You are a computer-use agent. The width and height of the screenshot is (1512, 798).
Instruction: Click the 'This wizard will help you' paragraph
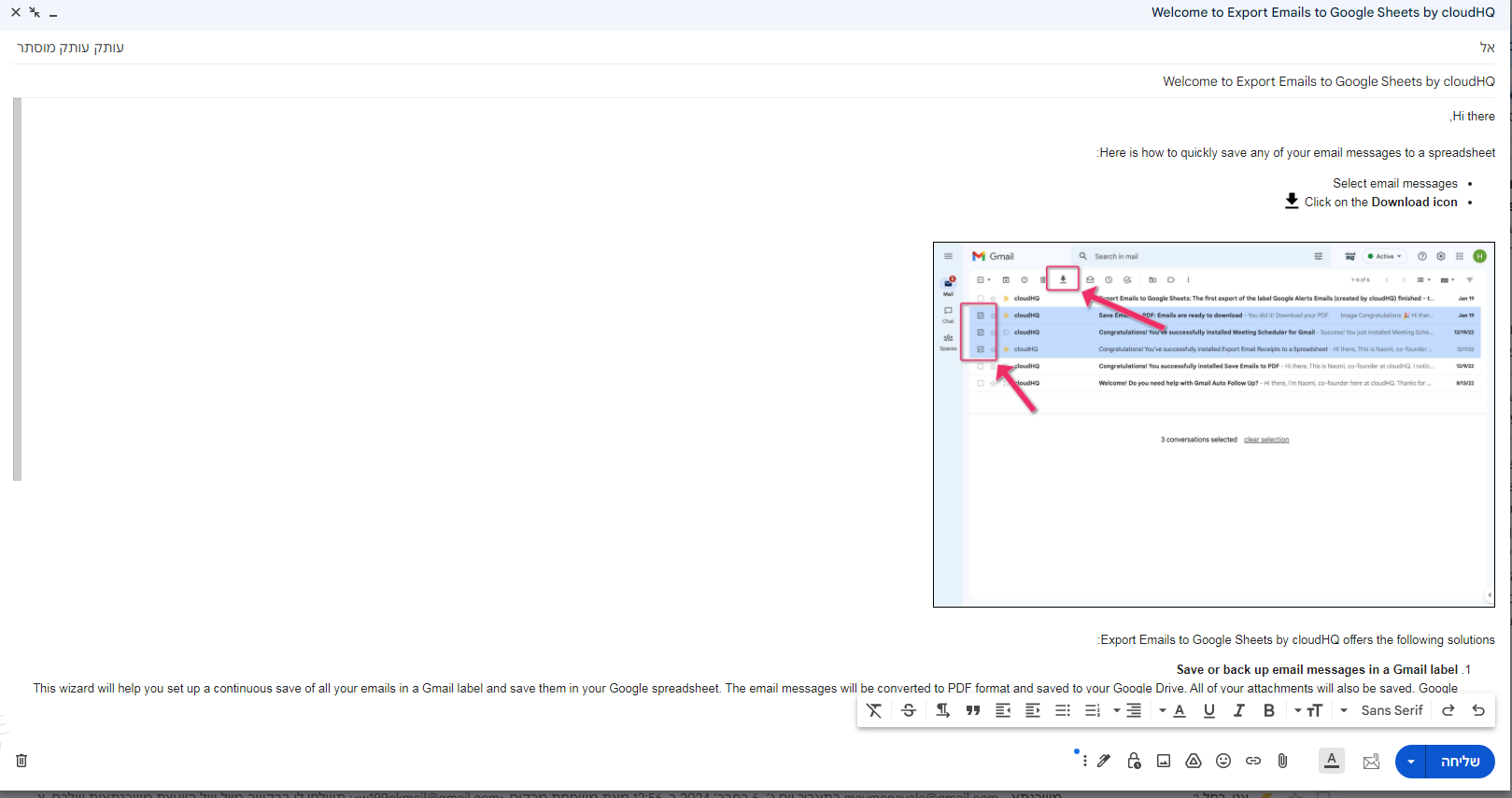coord(745,689)
